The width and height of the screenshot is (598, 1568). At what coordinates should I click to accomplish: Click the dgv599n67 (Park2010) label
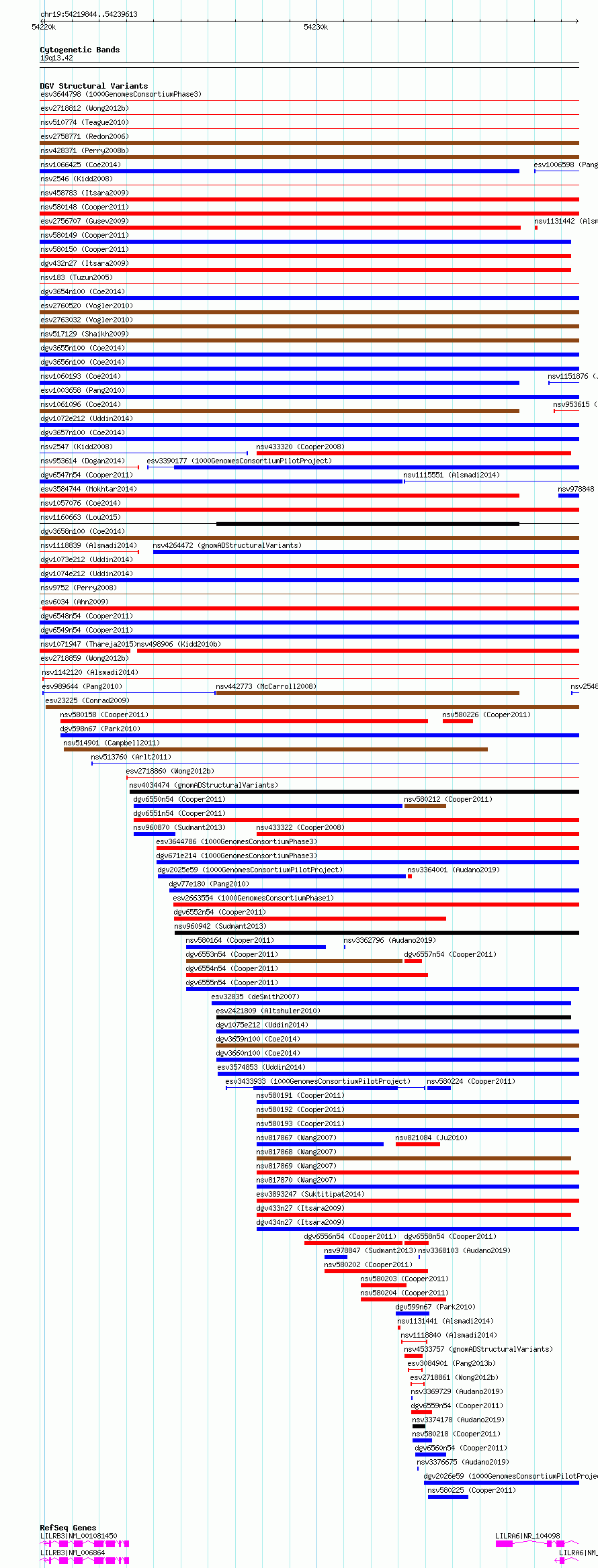point(435,1307)
